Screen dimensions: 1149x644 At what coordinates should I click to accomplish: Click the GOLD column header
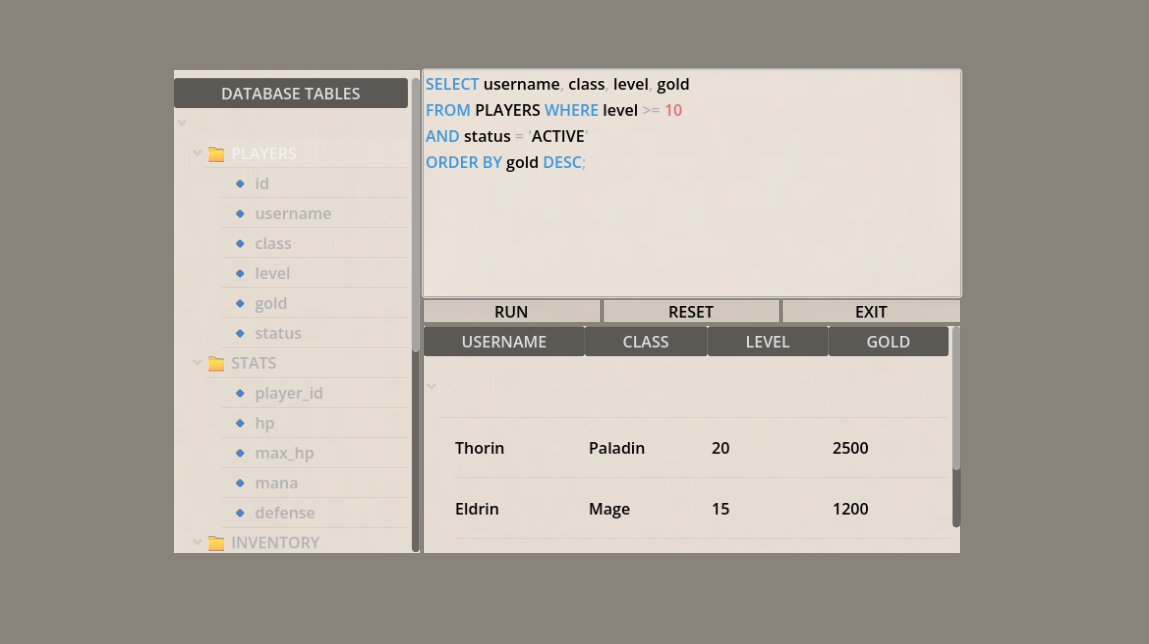[888, 341]
